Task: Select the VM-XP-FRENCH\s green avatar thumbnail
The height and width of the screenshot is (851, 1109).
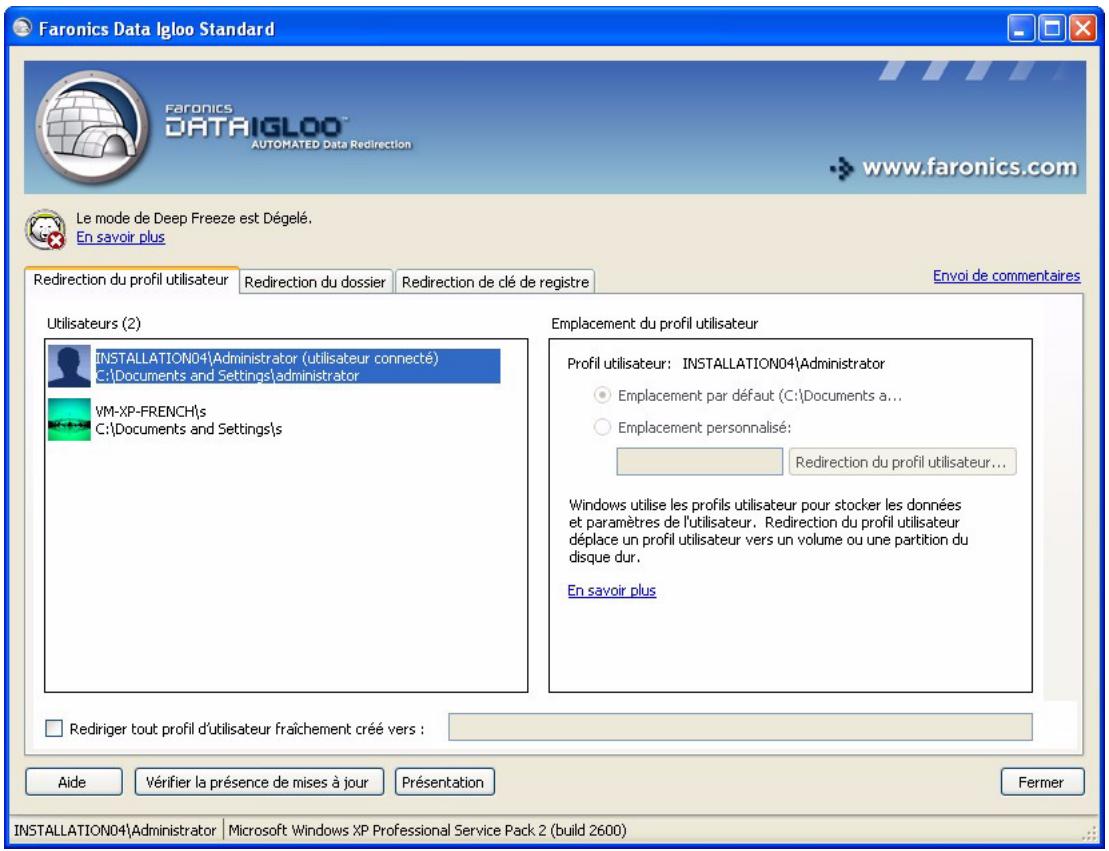Action: coord(69,419)
